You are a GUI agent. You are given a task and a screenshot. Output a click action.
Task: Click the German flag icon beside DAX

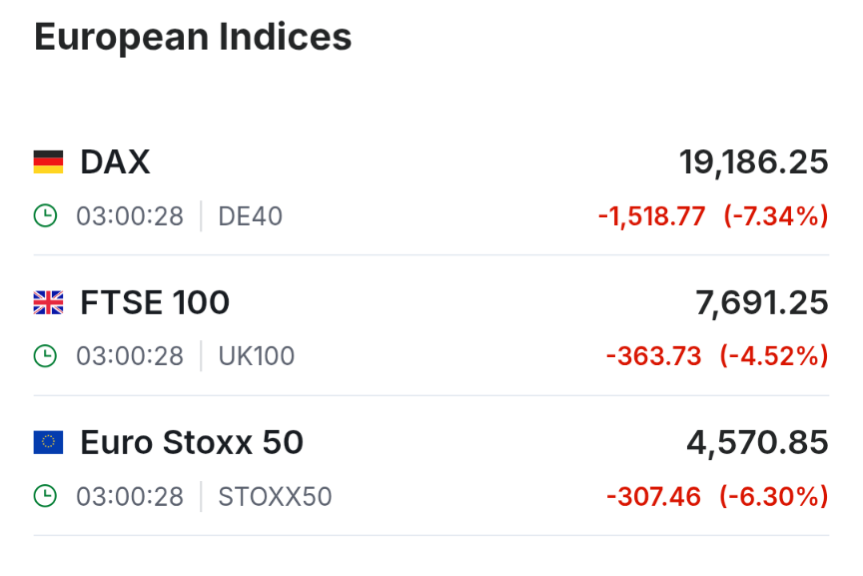click(48, 162)
